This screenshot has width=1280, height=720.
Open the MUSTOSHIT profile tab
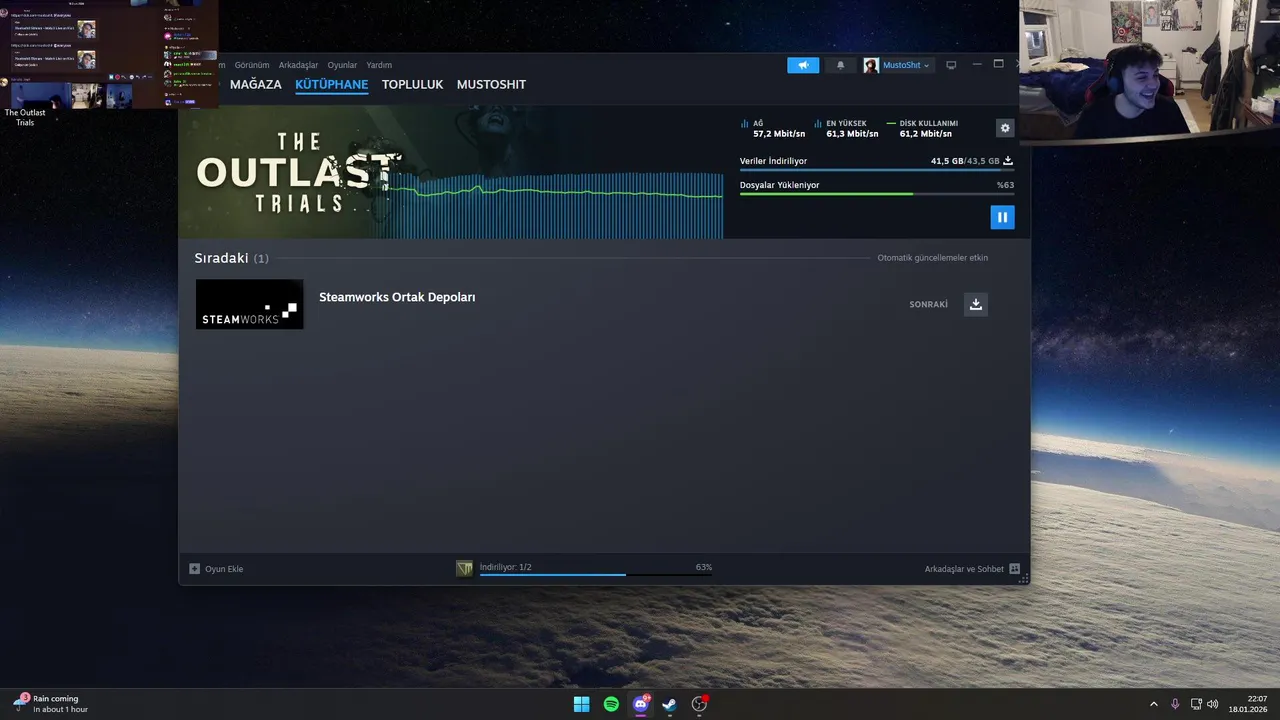[491, 85]
